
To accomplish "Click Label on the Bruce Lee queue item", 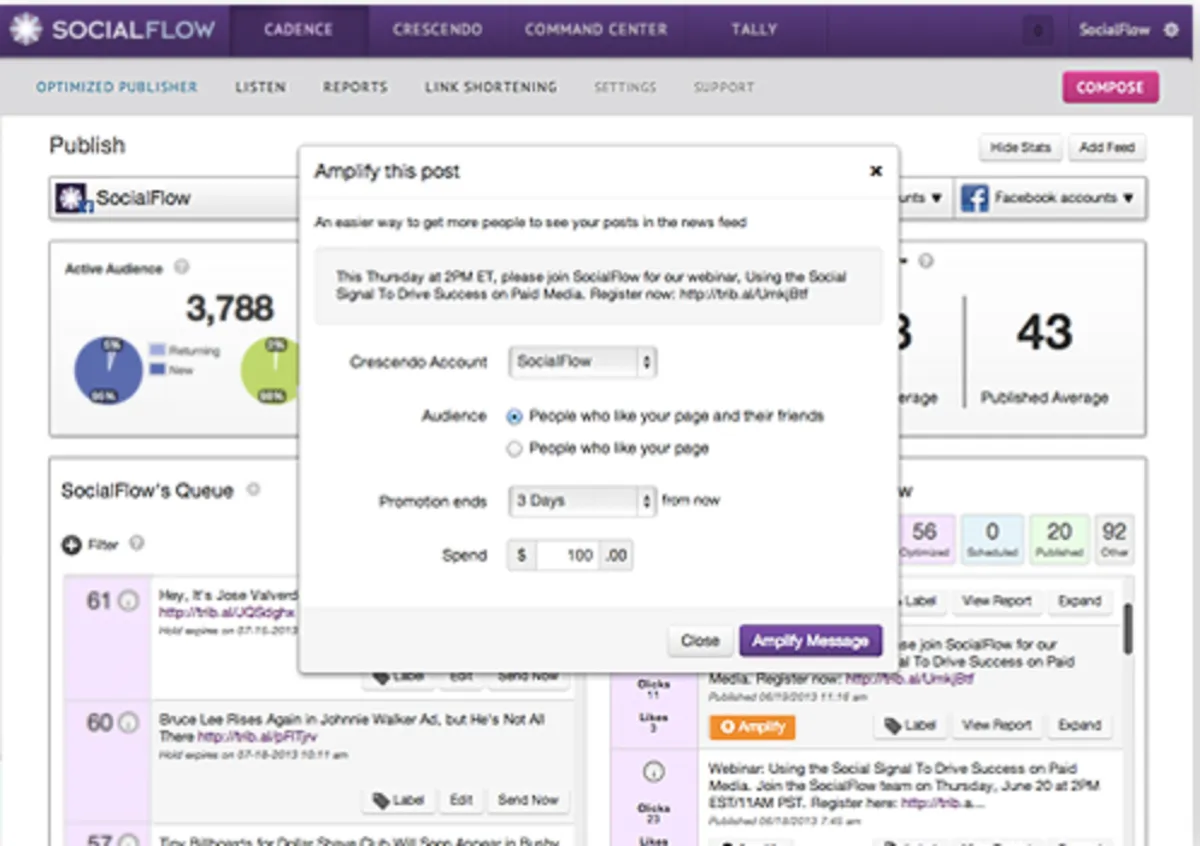I will pos(397,800).
